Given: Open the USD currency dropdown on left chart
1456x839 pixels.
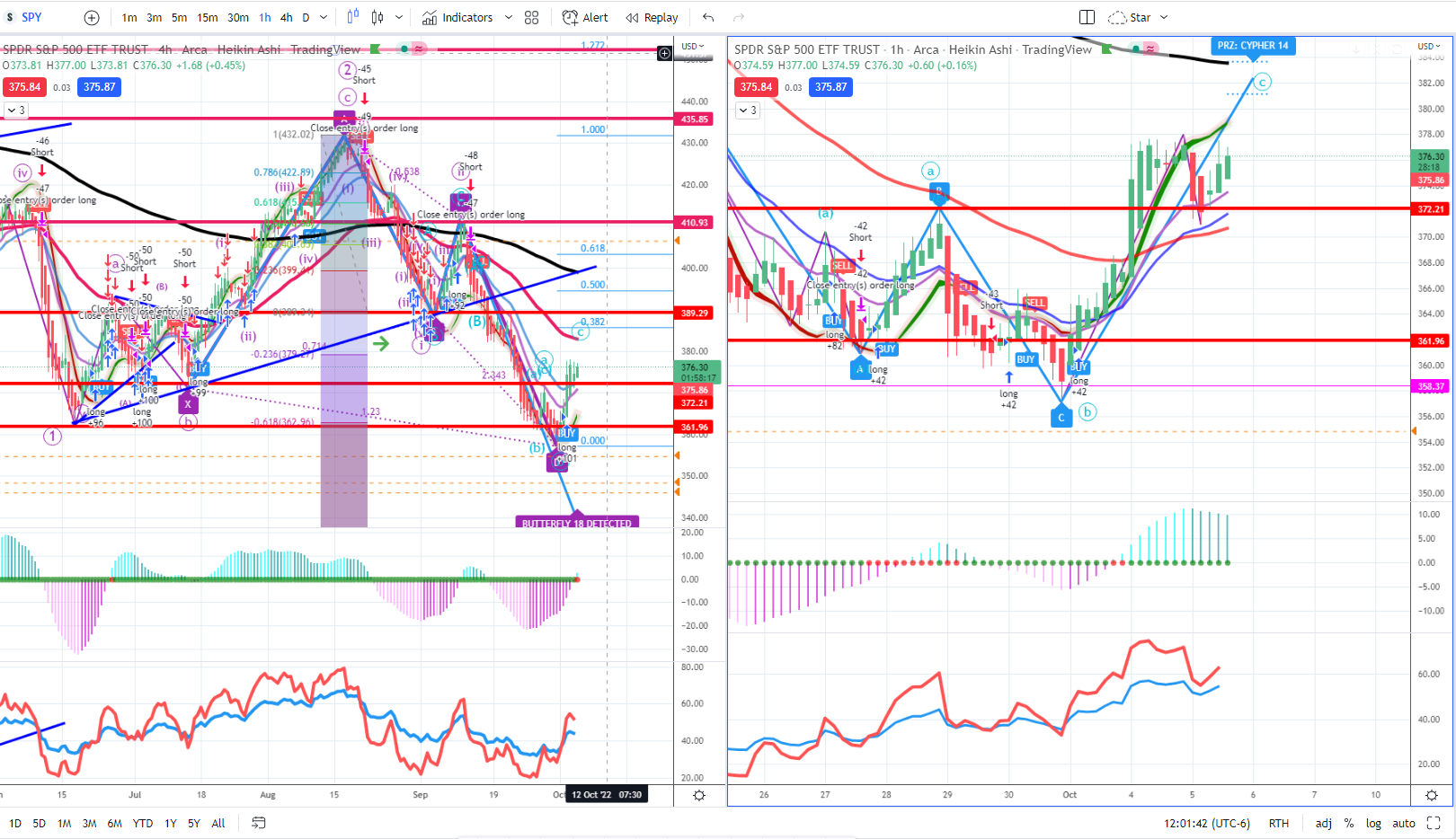Looking at the screenshot, I should click(692, 46).
